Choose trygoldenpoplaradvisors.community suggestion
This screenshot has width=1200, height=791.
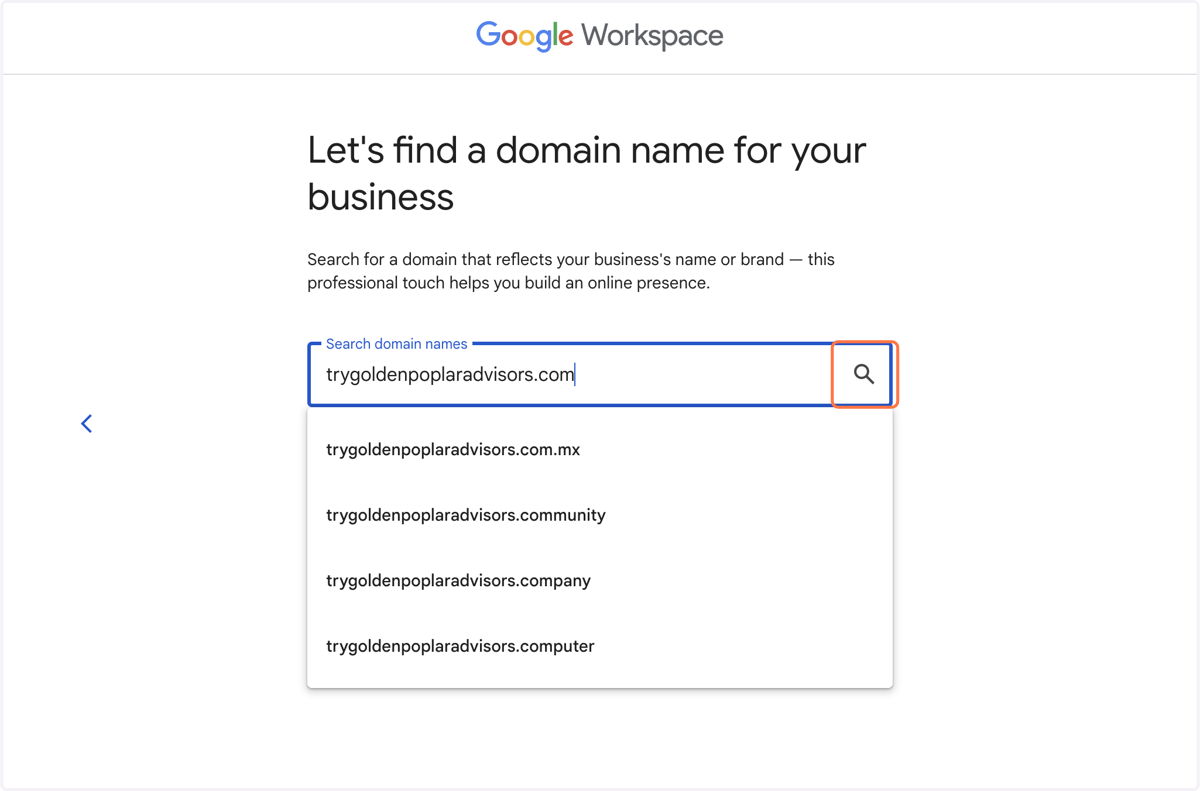pyautogui.click(x=600, y=515)
